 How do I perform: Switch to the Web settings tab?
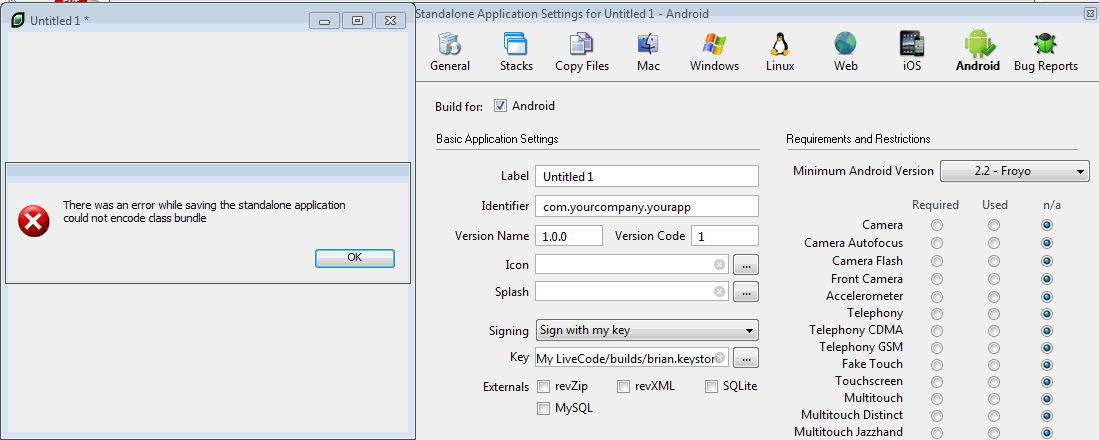tap(846, 52)
